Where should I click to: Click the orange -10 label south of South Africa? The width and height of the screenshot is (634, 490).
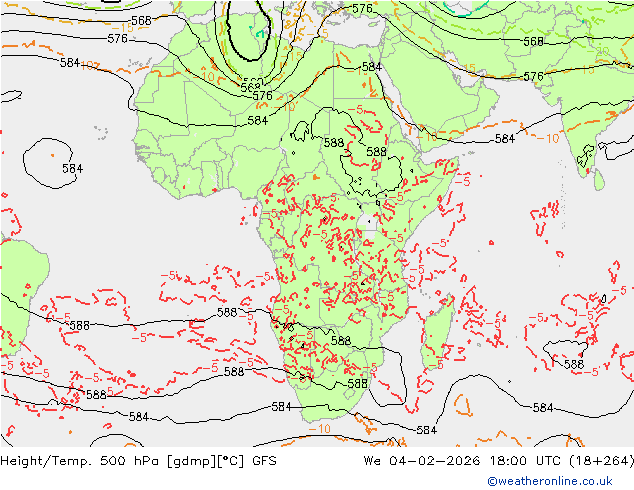pos(319,428)
